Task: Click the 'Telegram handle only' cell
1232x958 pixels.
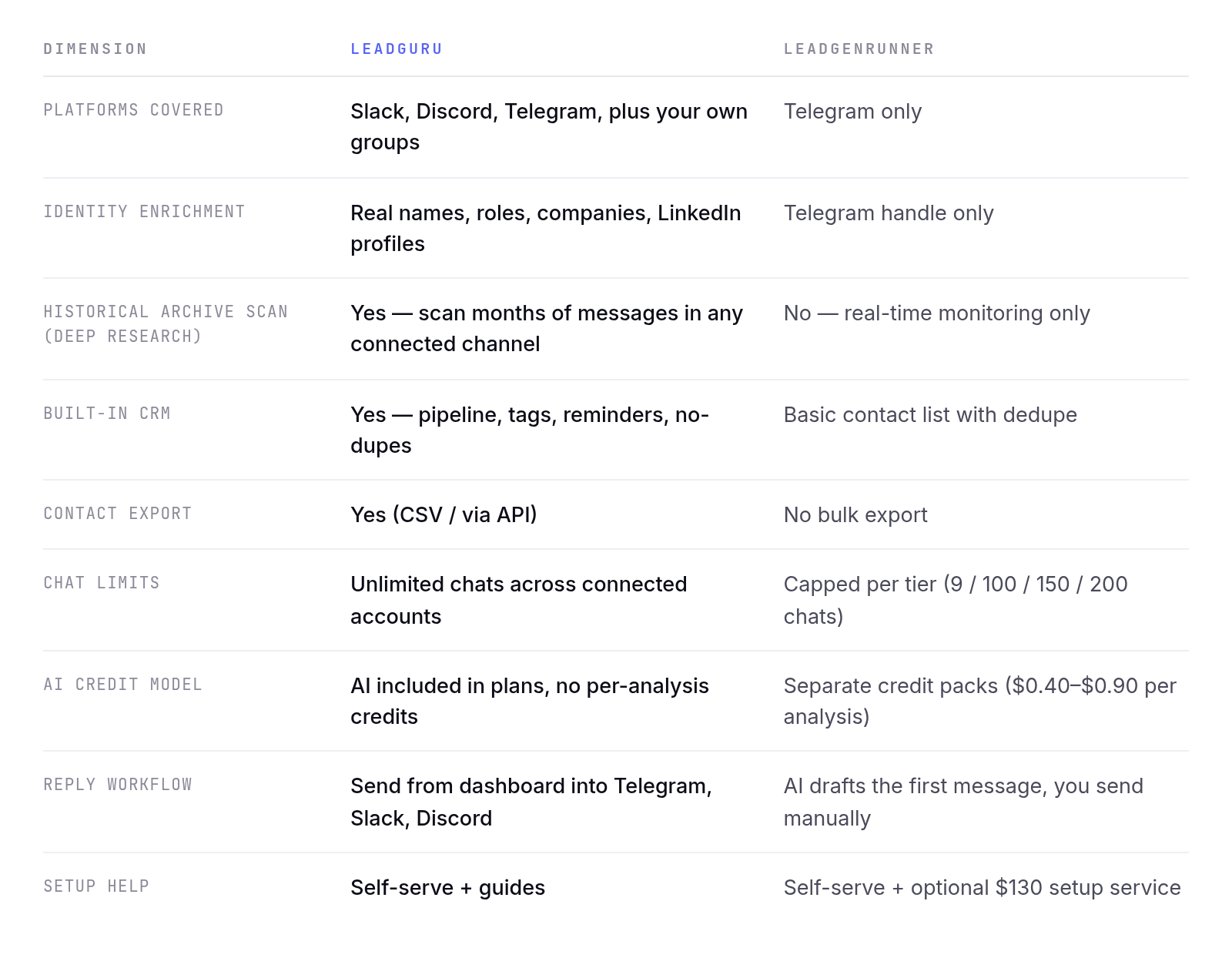Action: [889, 213]
